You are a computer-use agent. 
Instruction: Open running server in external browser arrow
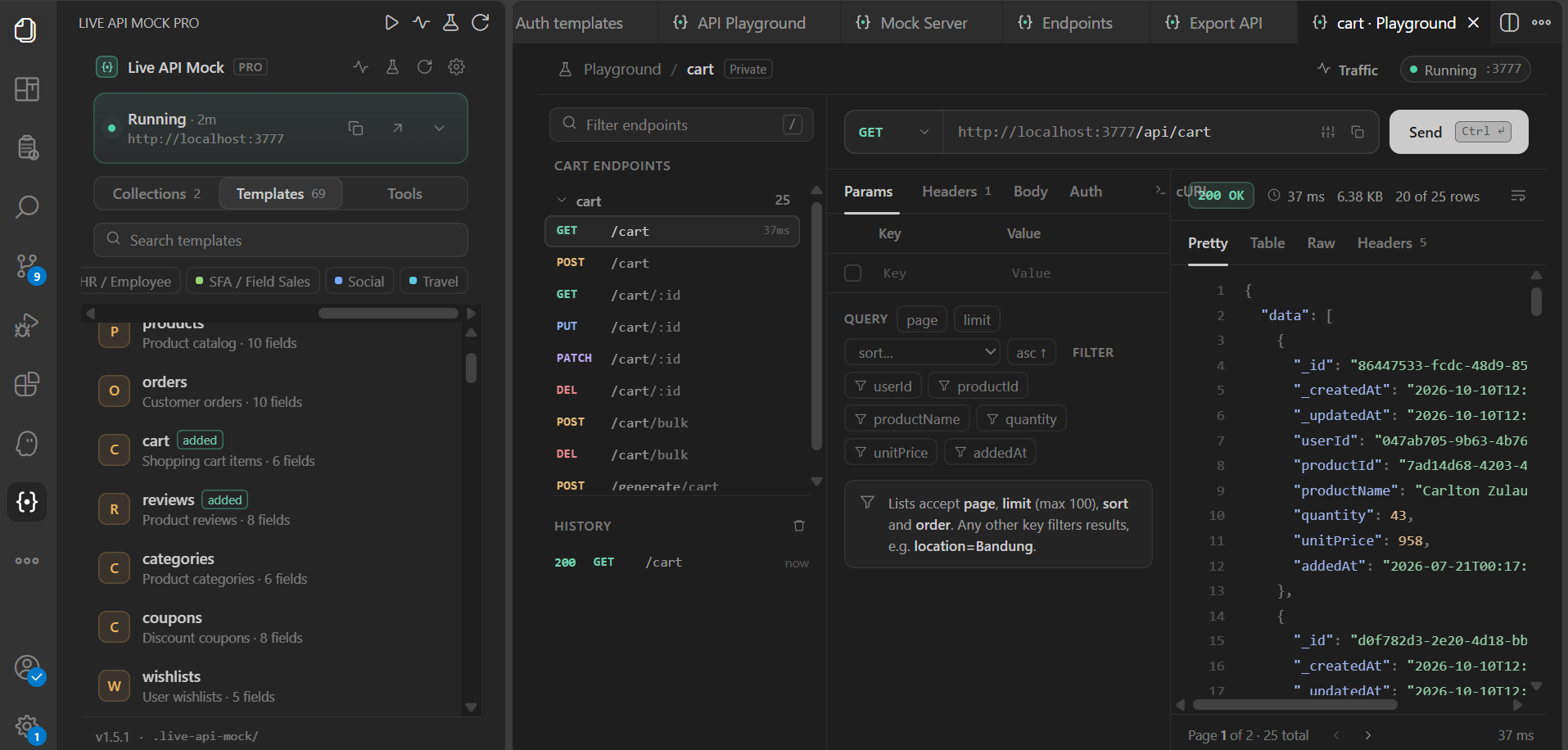pyautogui.click(x=397, y=128)
